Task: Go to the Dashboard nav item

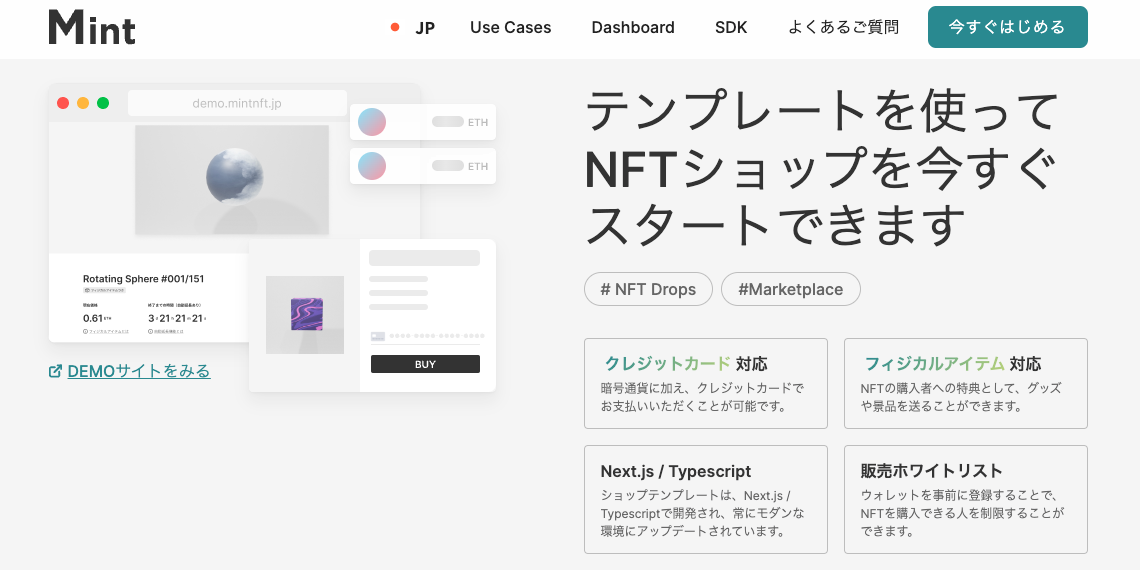Action: (x=633, y=28)
